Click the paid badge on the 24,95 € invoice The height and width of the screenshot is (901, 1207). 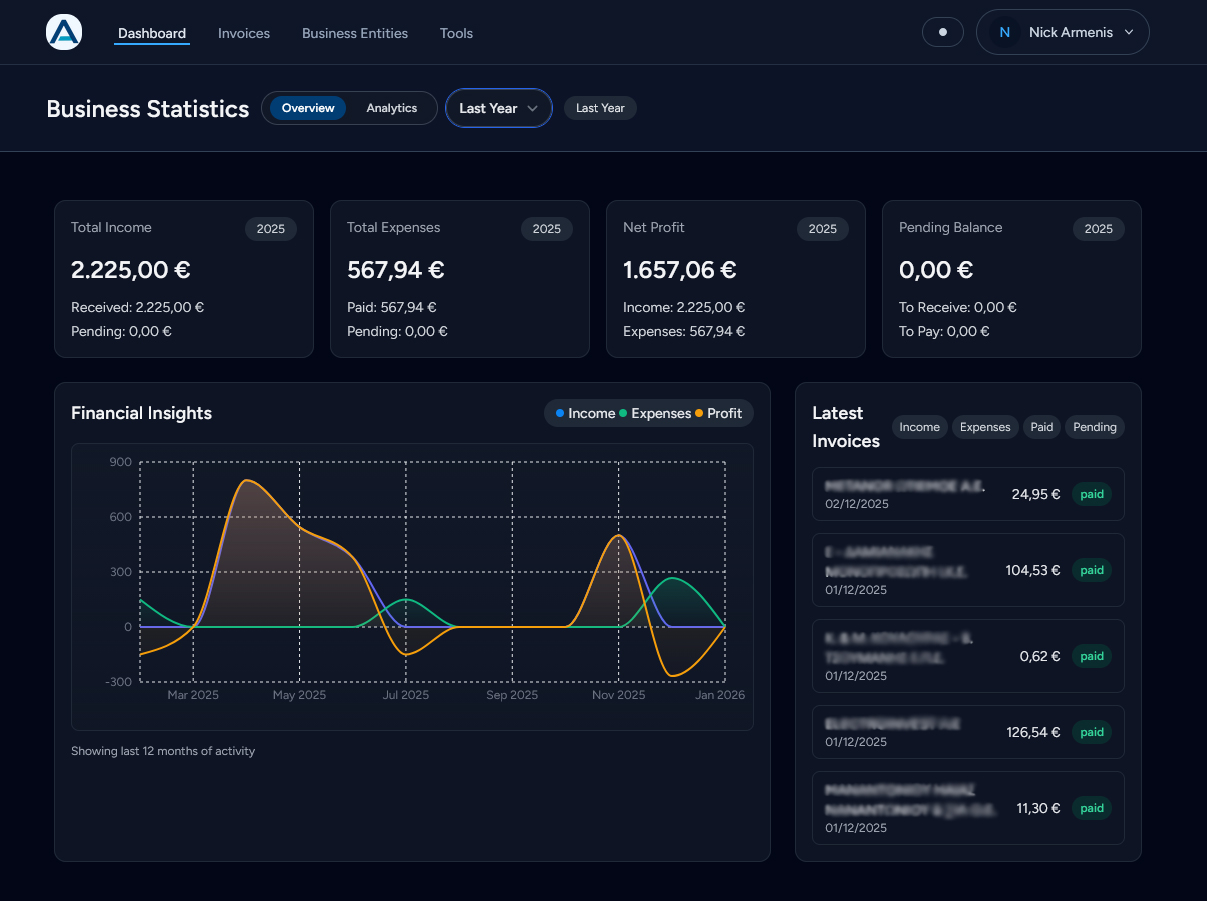point(1091,494)
